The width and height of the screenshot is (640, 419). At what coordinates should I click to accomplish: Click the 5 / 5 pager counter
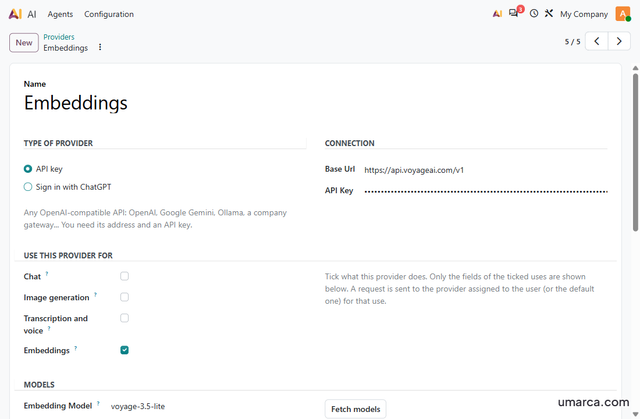[572, 42]
